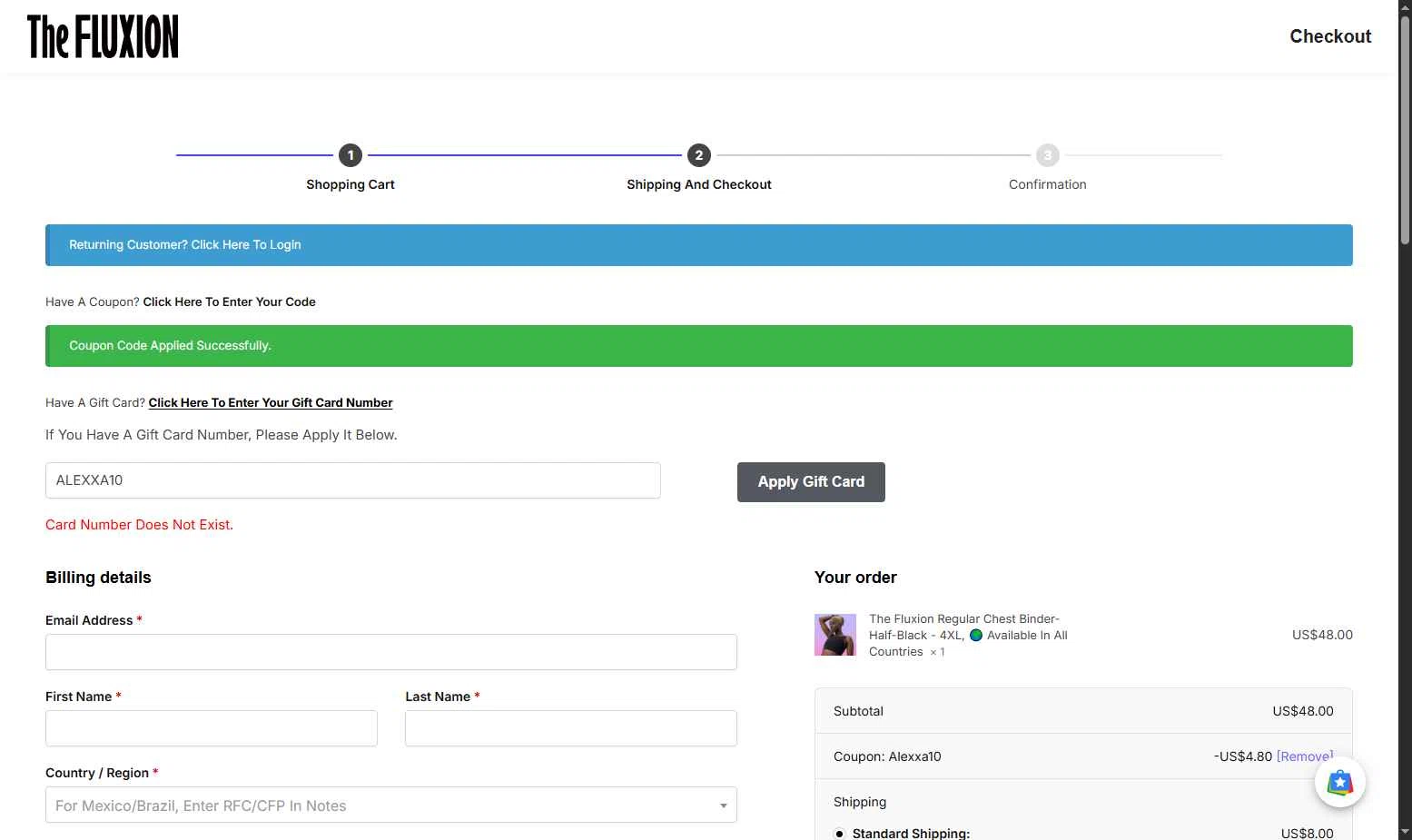Click the scrollbar down arrow
The height and width of the screenshot is (840, 1412).
click(x=1405, y=832)
